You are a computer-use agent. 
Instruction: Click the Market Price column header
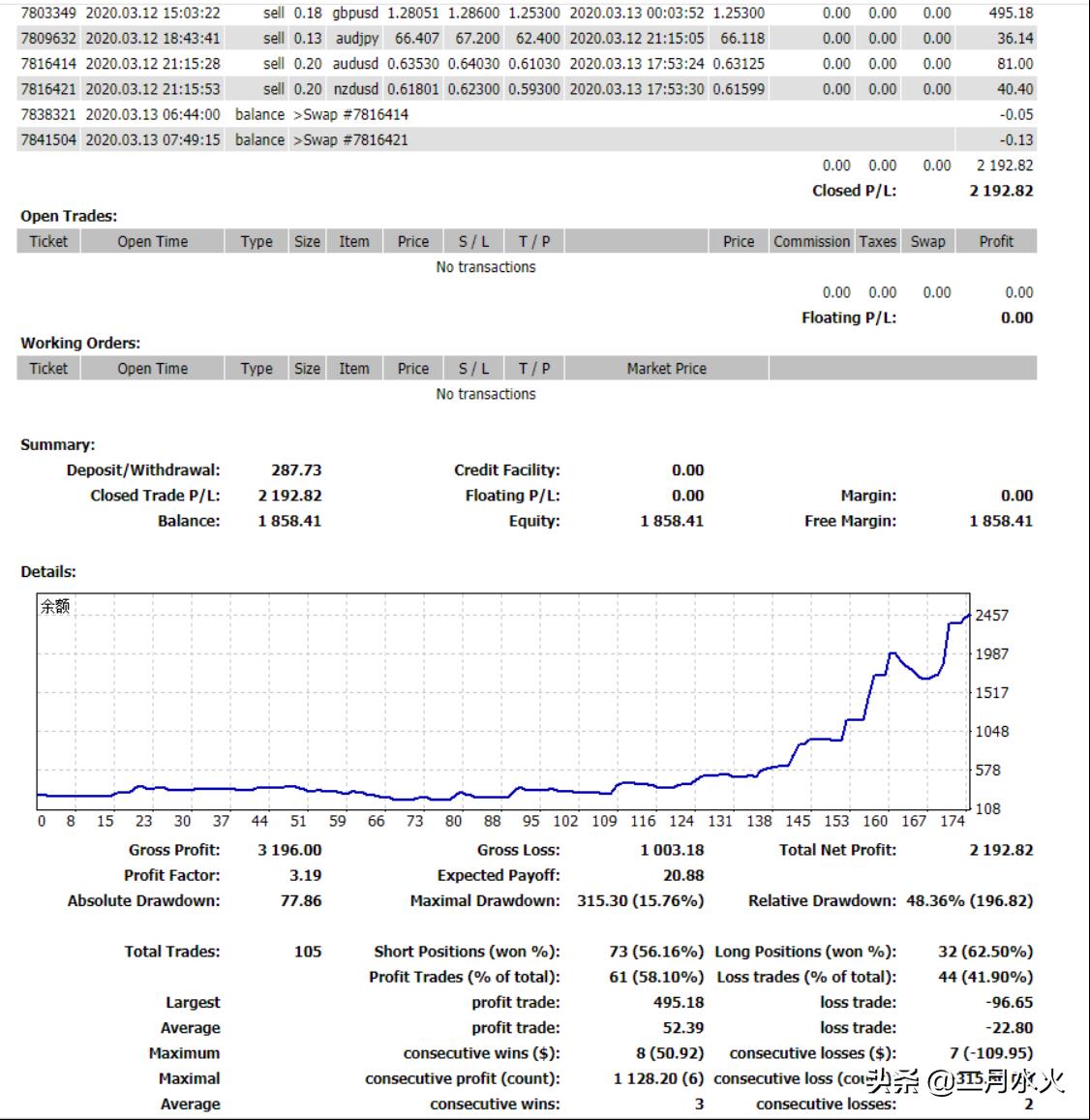tap(666, 368)
